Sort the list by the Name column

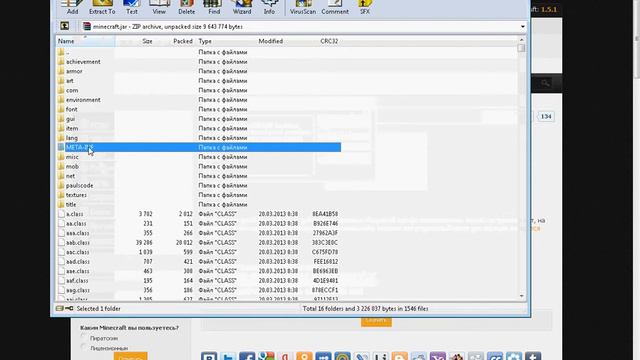[85, 41]
